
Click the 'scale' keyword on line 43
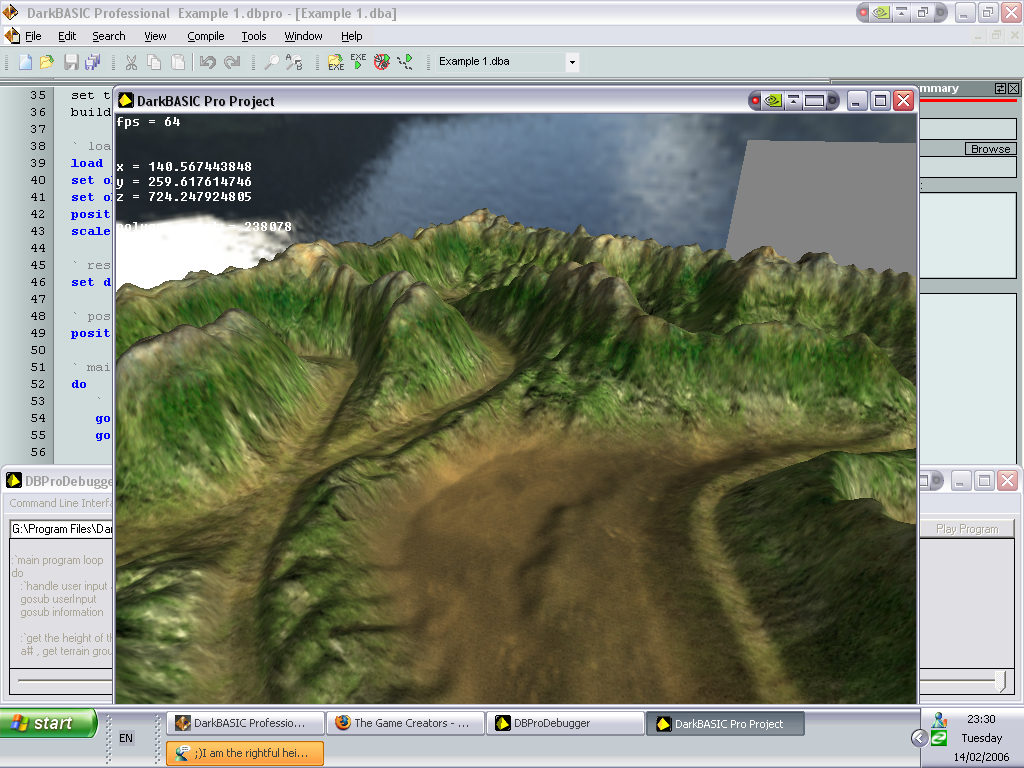tap(91, 231)
